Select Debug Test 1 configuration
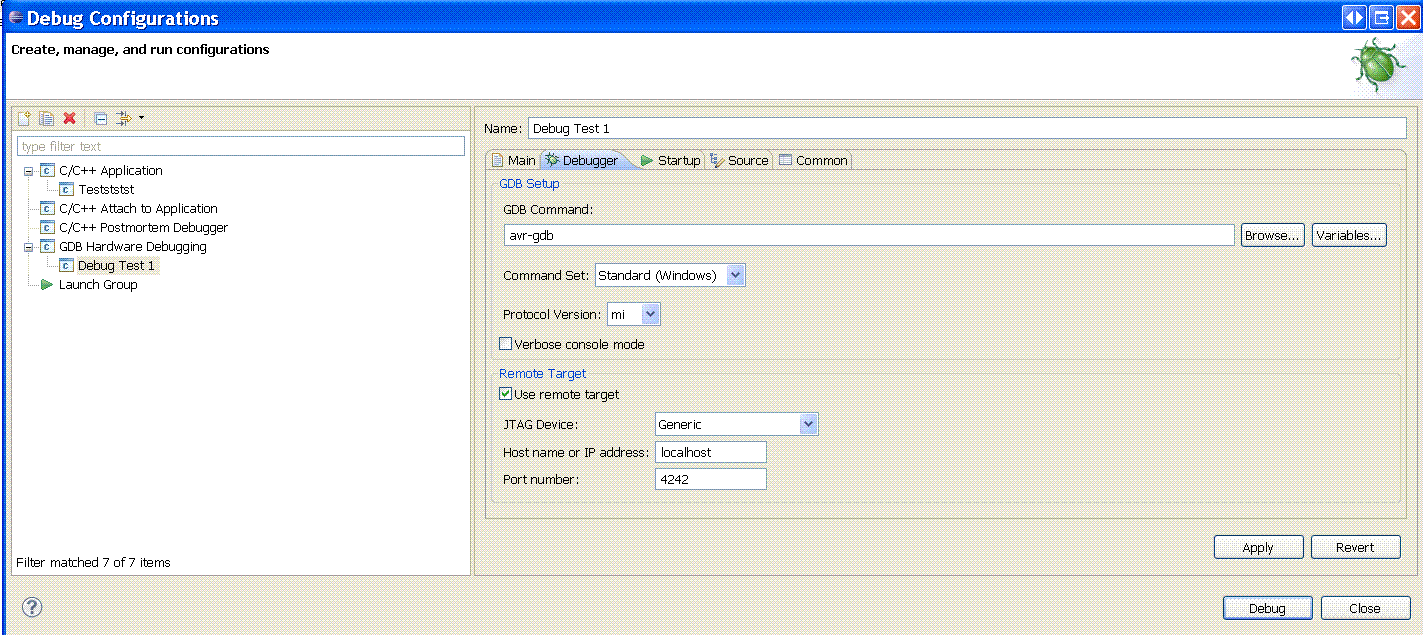The image size is (1423, 635). (x=116, y=266)
